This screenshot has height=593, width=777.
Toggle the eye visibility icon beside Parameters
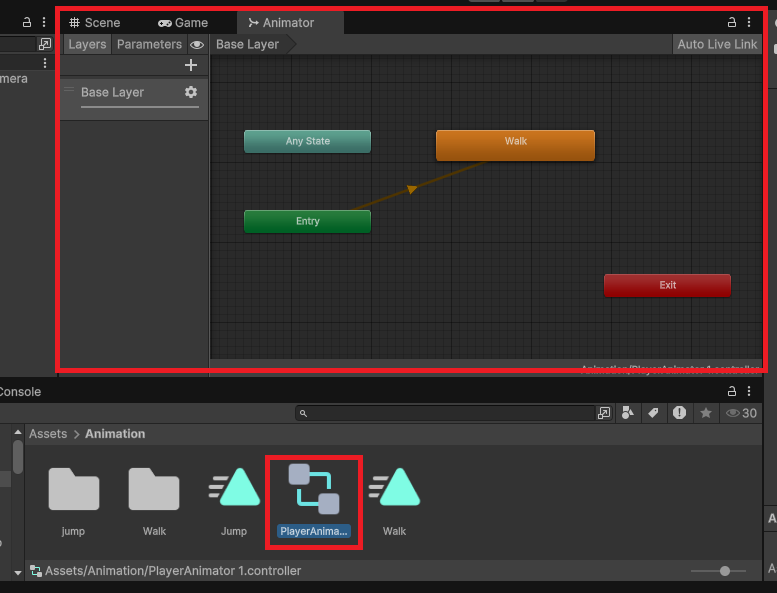pyautogui.click(x=197, y=45)
